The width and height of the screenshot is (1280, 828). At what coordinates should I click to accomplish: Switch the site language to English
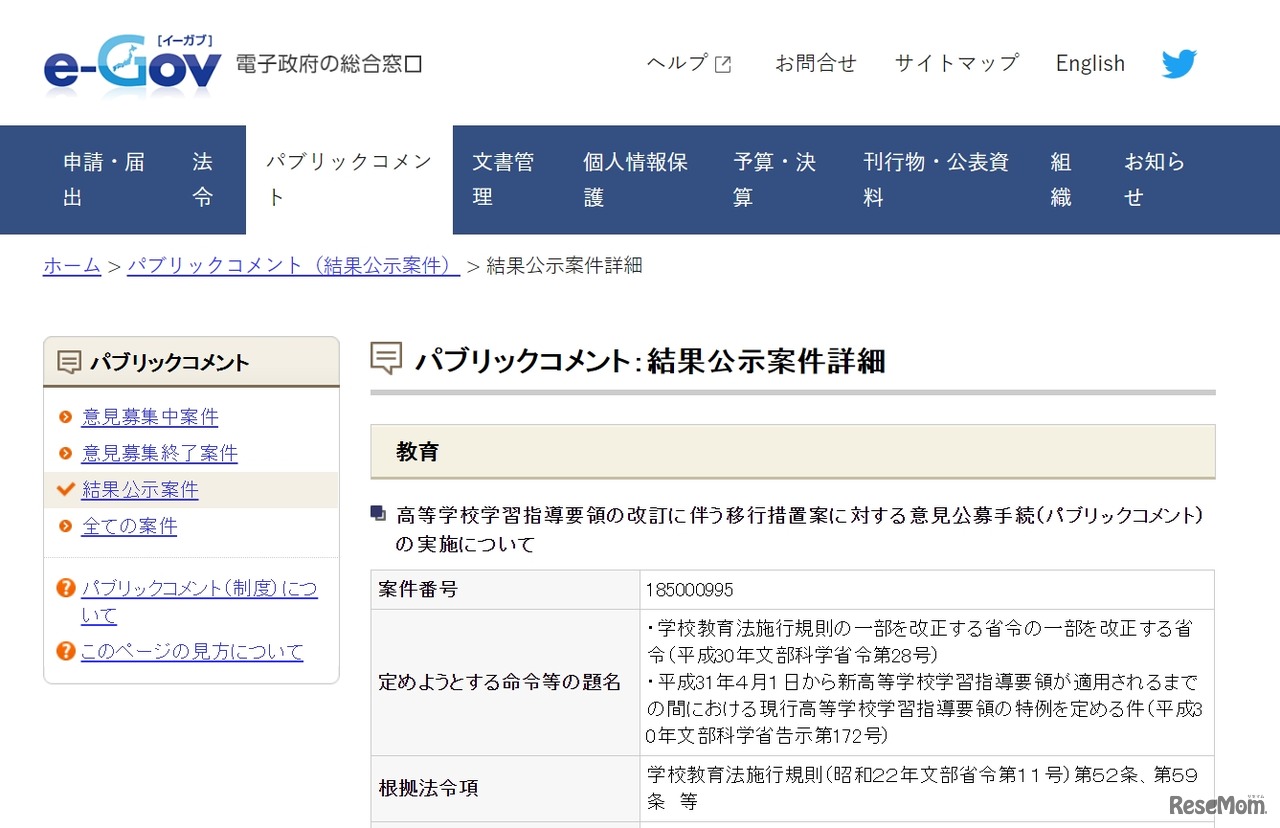pyautogui.click(x=1090, y=63)
